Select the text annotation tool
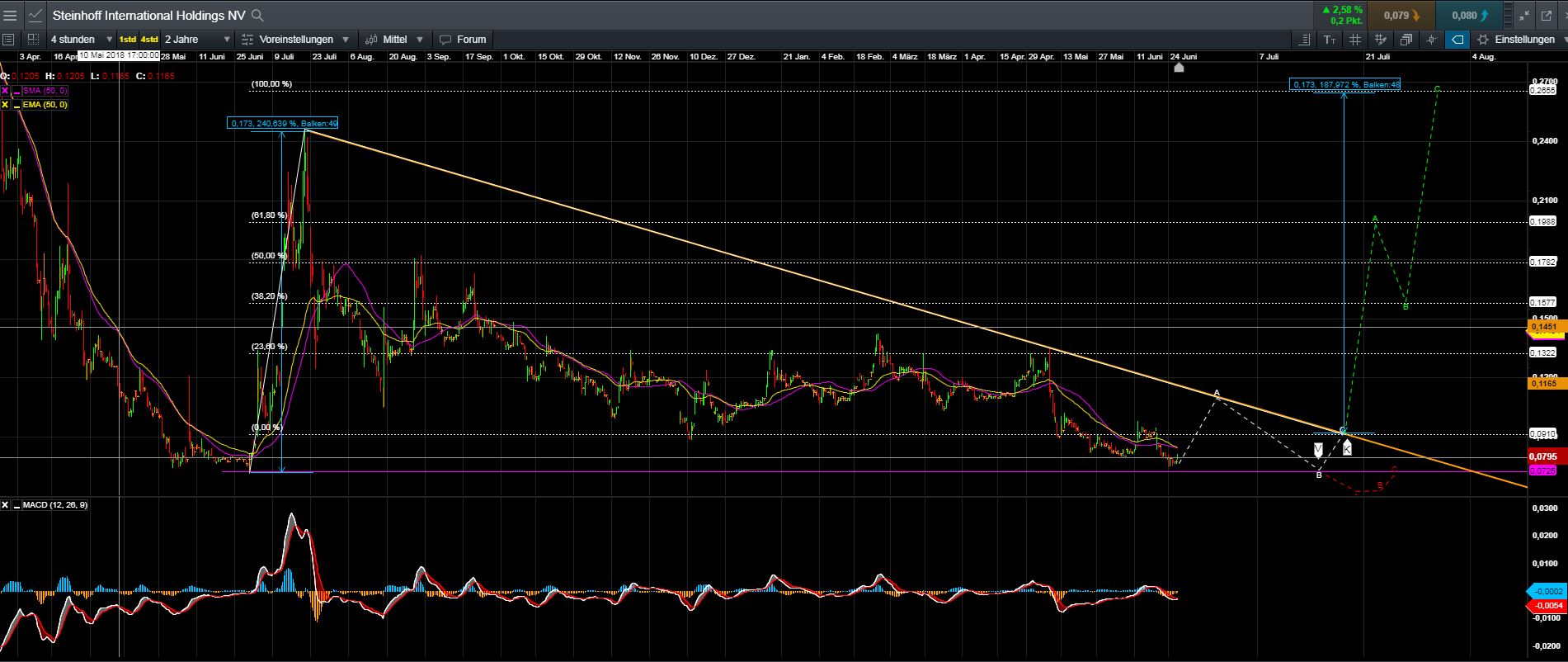Viewport: 1568px width, 662px height. pyautogui.click(x=1330, y=39)
